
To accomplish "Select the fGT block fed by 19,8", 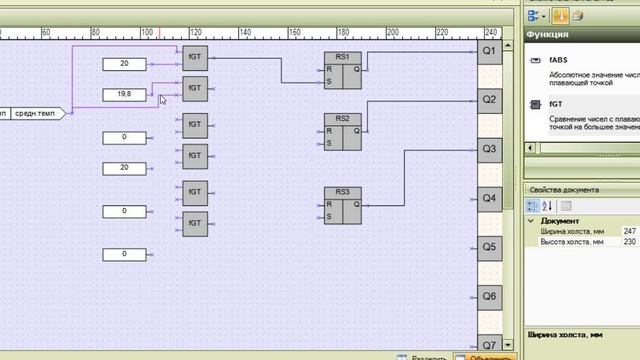I will [x=195, y=89].
